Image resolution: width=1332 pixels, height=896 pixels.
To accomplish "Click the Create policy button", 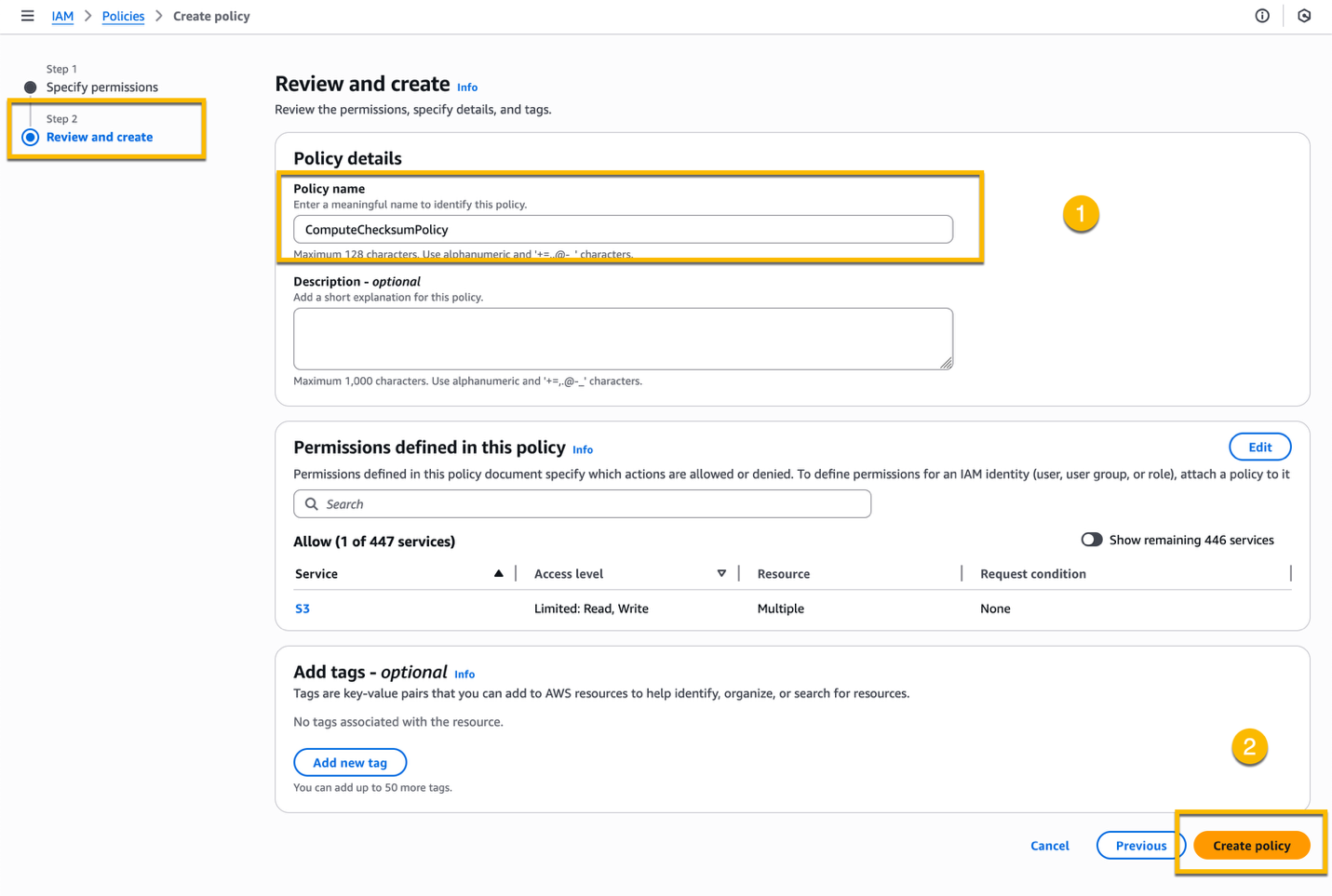I will click(1251, 845).
